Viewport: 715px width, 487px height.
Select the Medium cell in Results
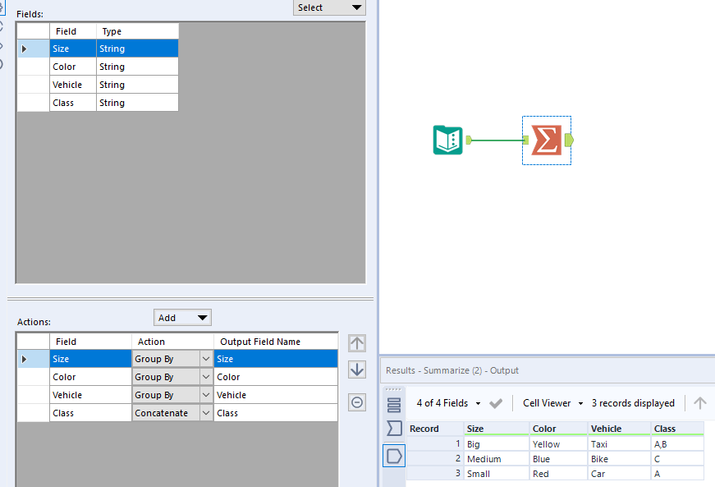point(497,459)
